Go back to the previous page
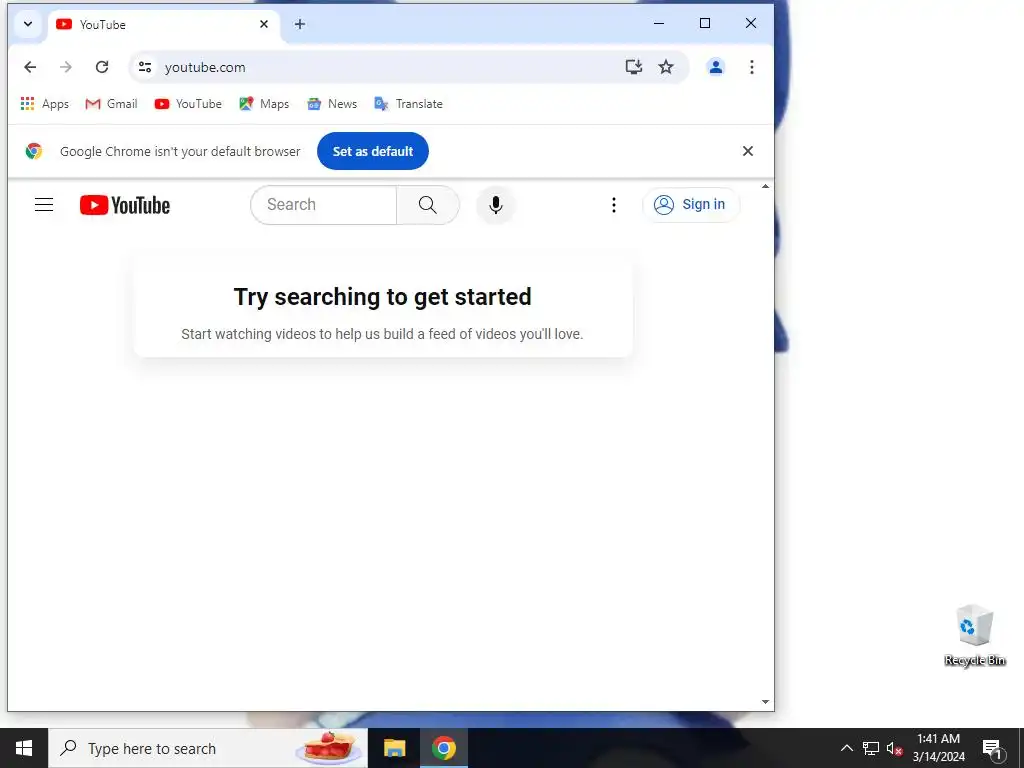Image resolution: width=1024 pixels, height=768 pixels. (x=30, y=67)
